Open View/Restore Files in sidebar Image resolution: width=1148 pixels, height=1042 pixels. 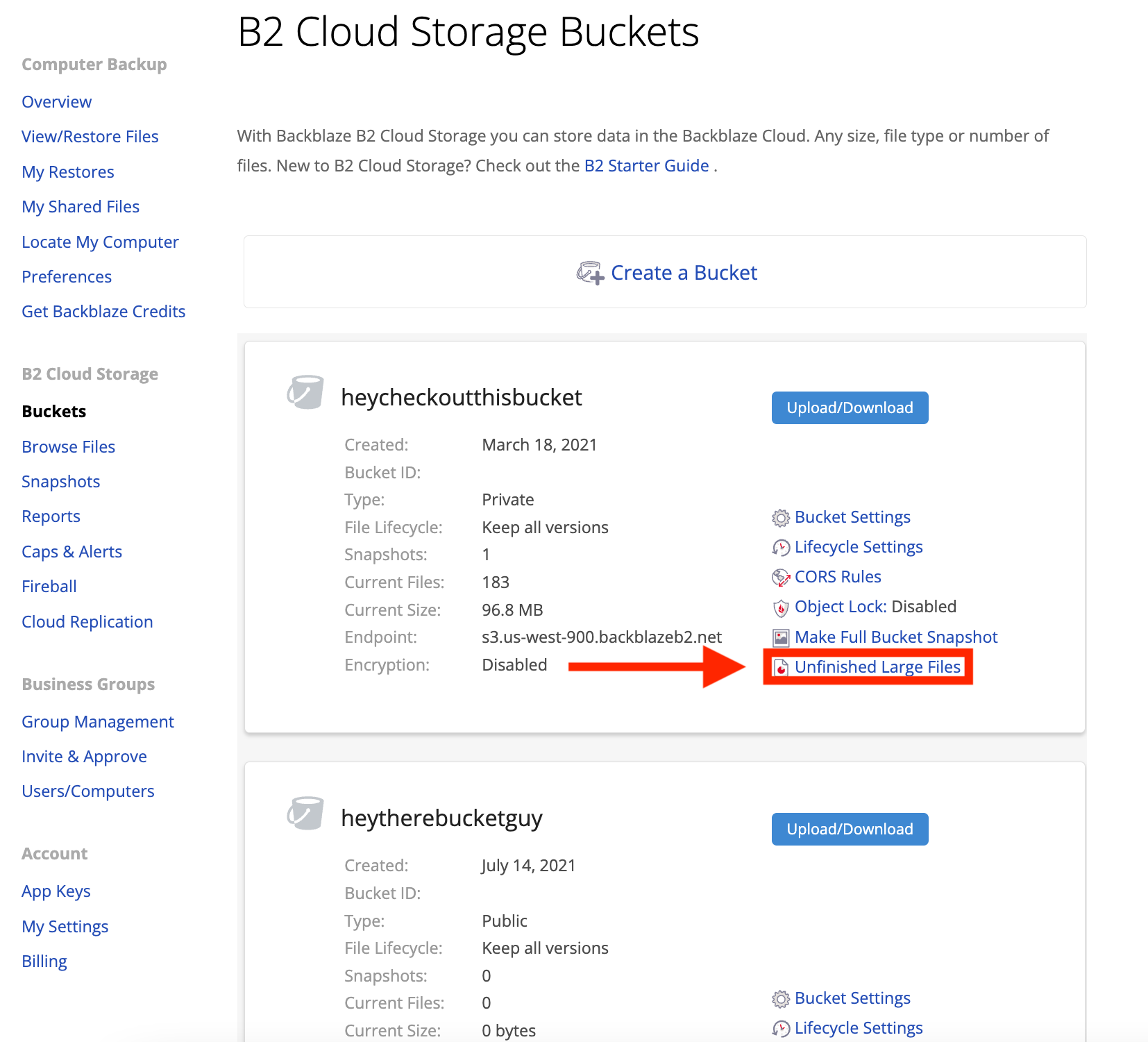click(90, 137)
